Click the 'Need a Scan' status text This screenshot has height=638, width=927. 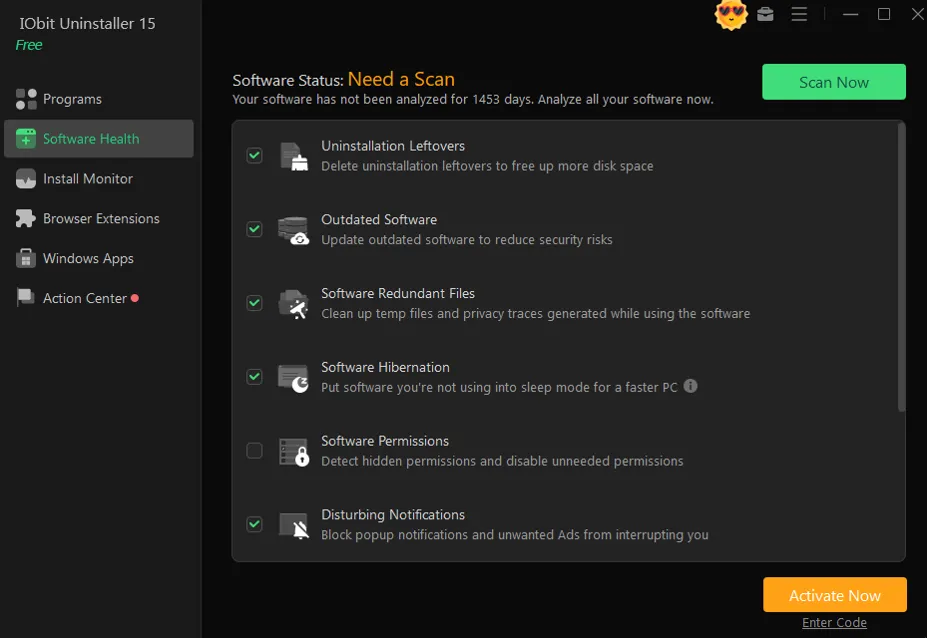tap(401, 79)
